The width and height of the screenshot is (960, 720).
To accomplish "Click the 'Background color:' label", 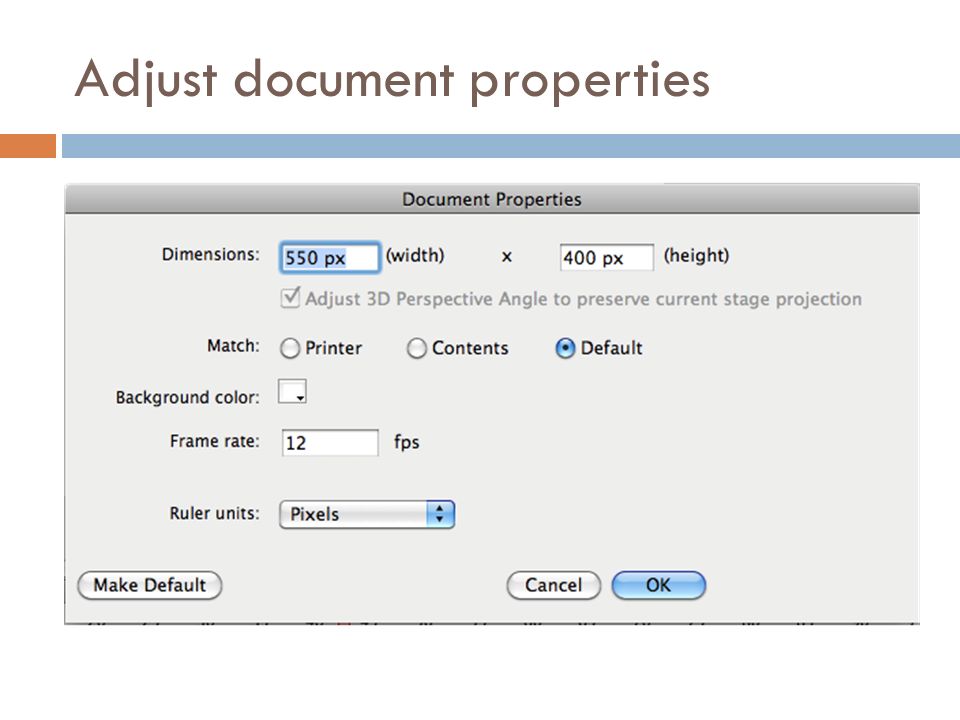I will 187,397.
